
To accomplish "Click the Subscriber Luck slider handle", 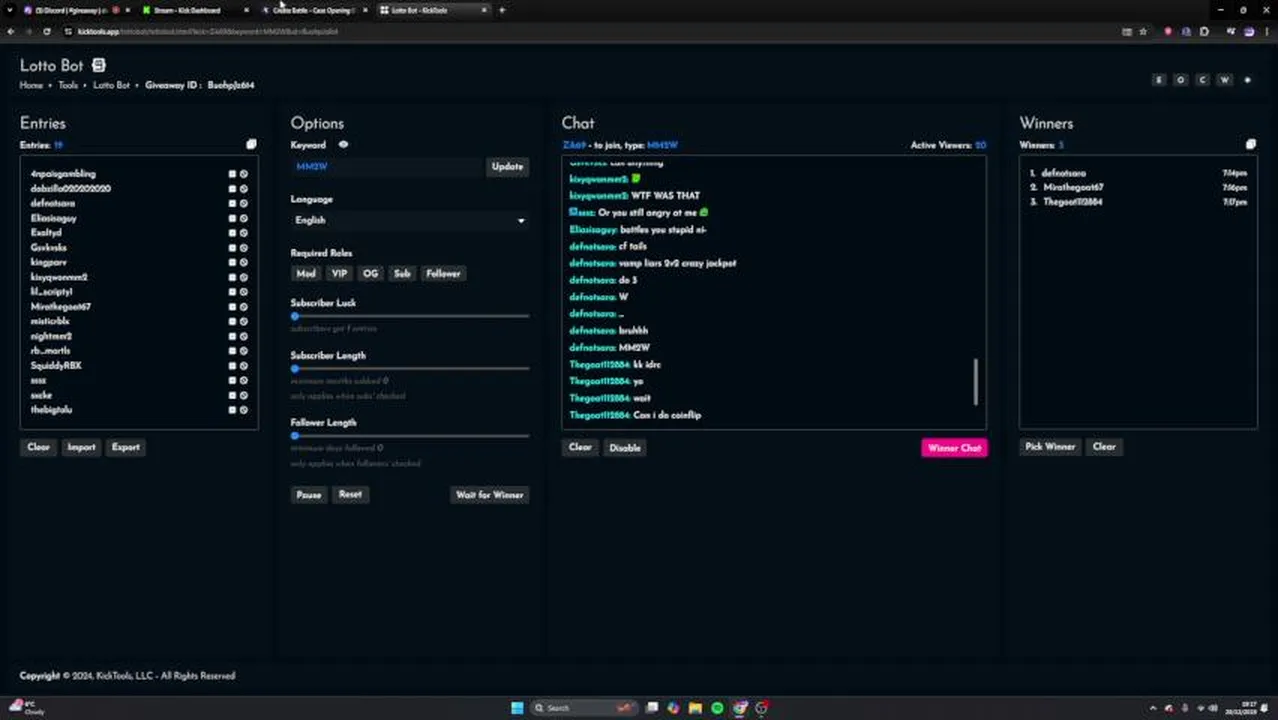I will (x=295, y=316).
